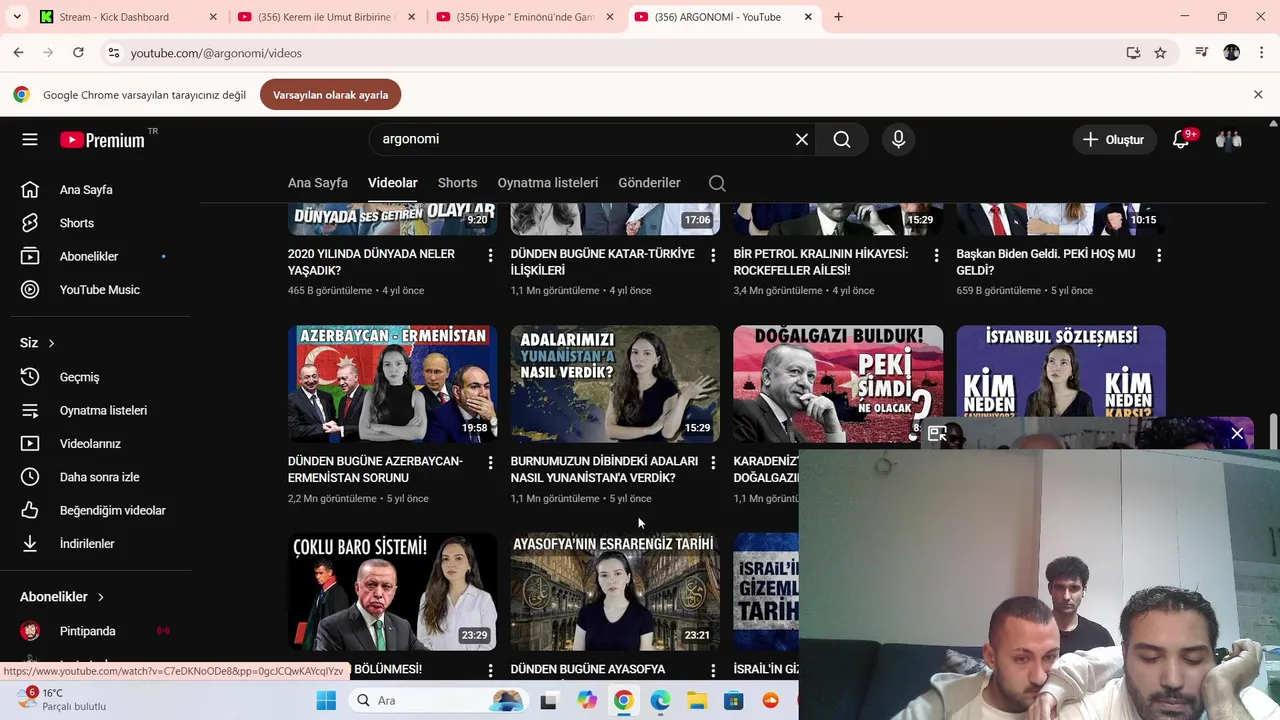
Task: Play AZERBAYCAN - ERMENİSTAN thumbnail video
Action: tap(392, 384)
